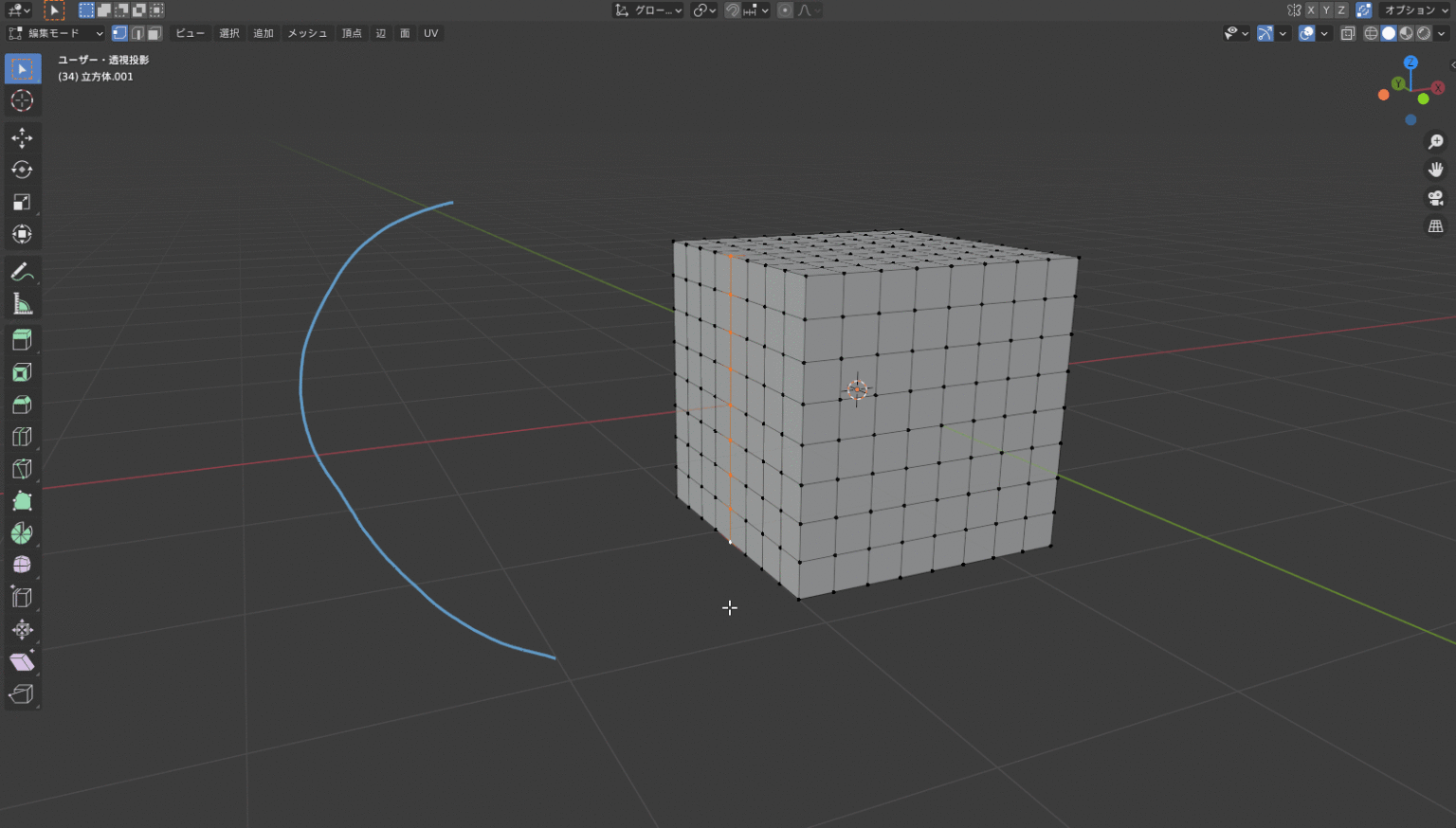
Task: Select the Extrude Region tool
Action: [22, 339]
